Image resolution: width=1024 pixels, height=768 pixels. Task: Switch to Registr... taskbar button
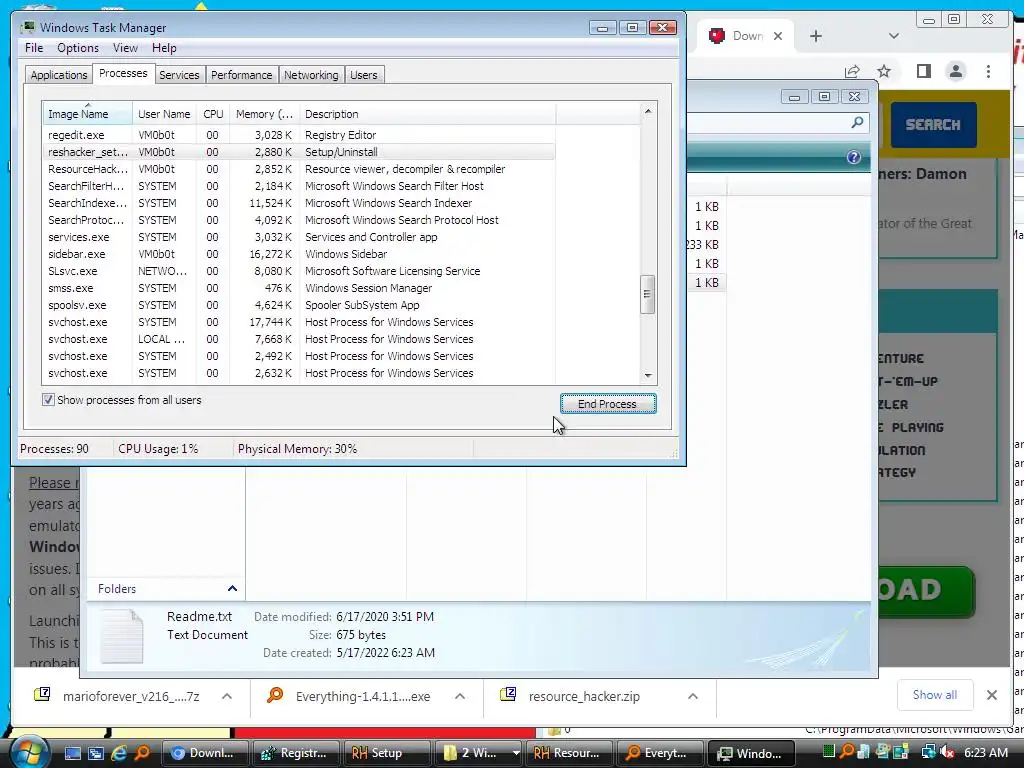(x=296, y=753)
